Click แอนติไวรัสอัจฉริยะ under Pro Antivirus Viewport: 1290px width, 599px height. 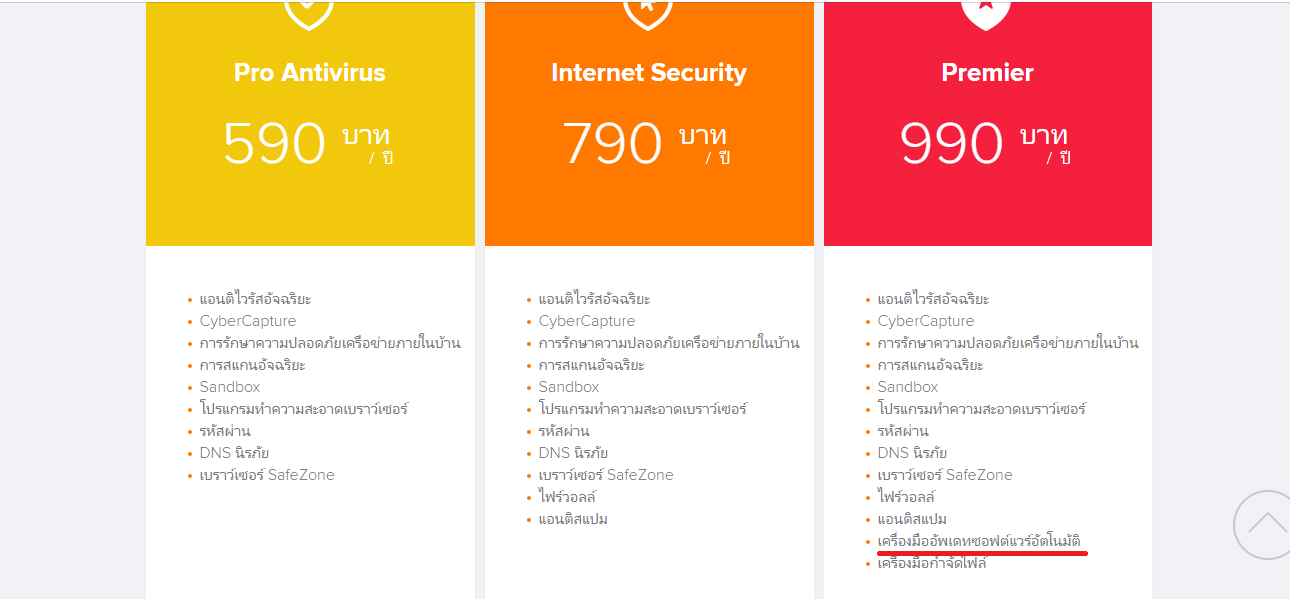(x=255, y=299)
